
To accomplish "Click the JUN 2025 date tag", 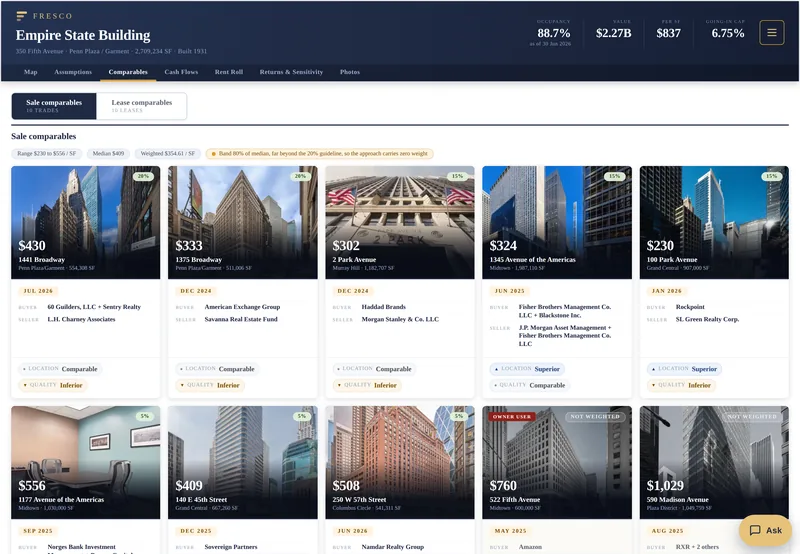I will (x=510, y=291).
